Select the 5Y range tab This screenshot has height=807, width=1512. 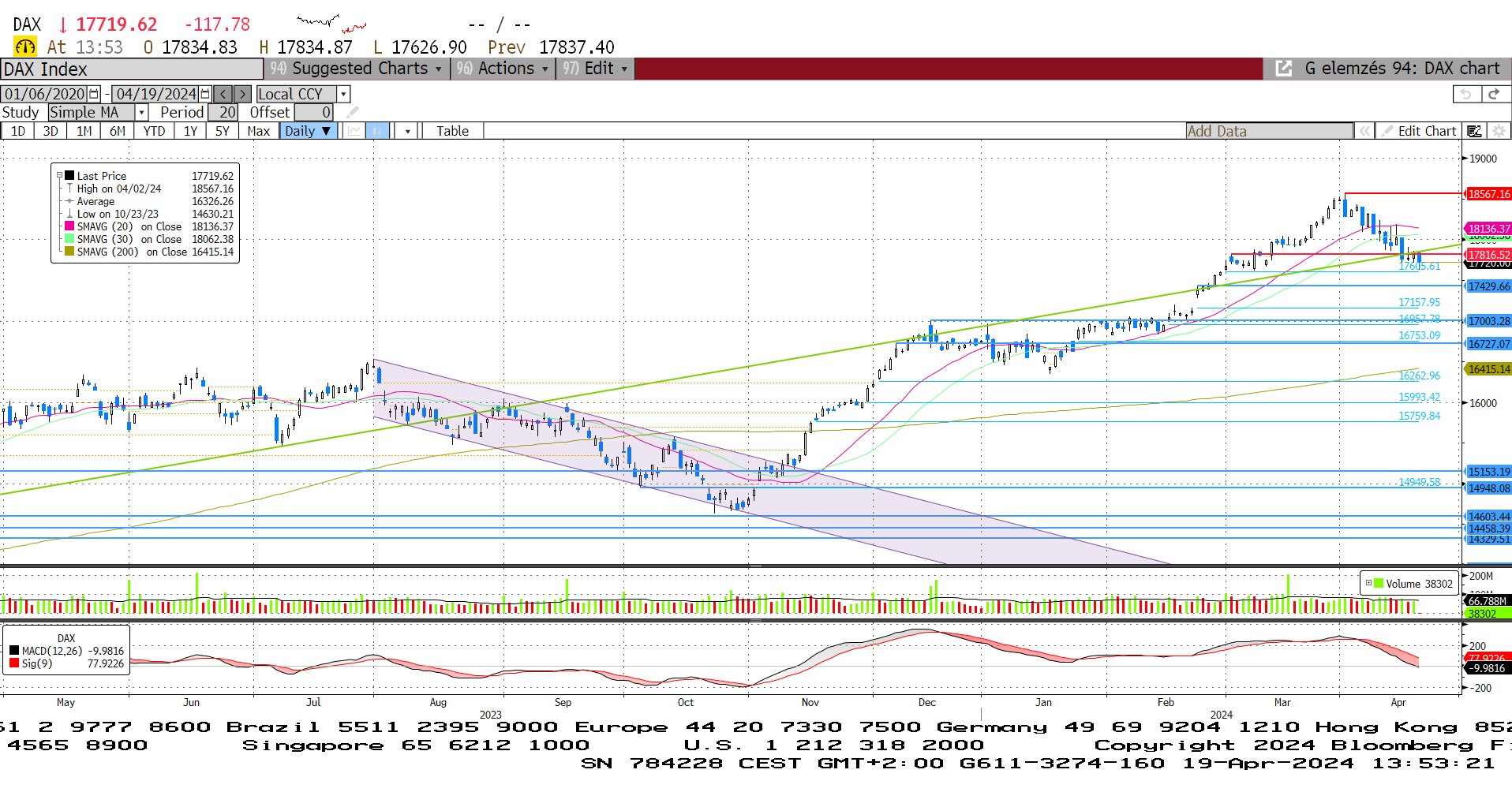point(223,131)
